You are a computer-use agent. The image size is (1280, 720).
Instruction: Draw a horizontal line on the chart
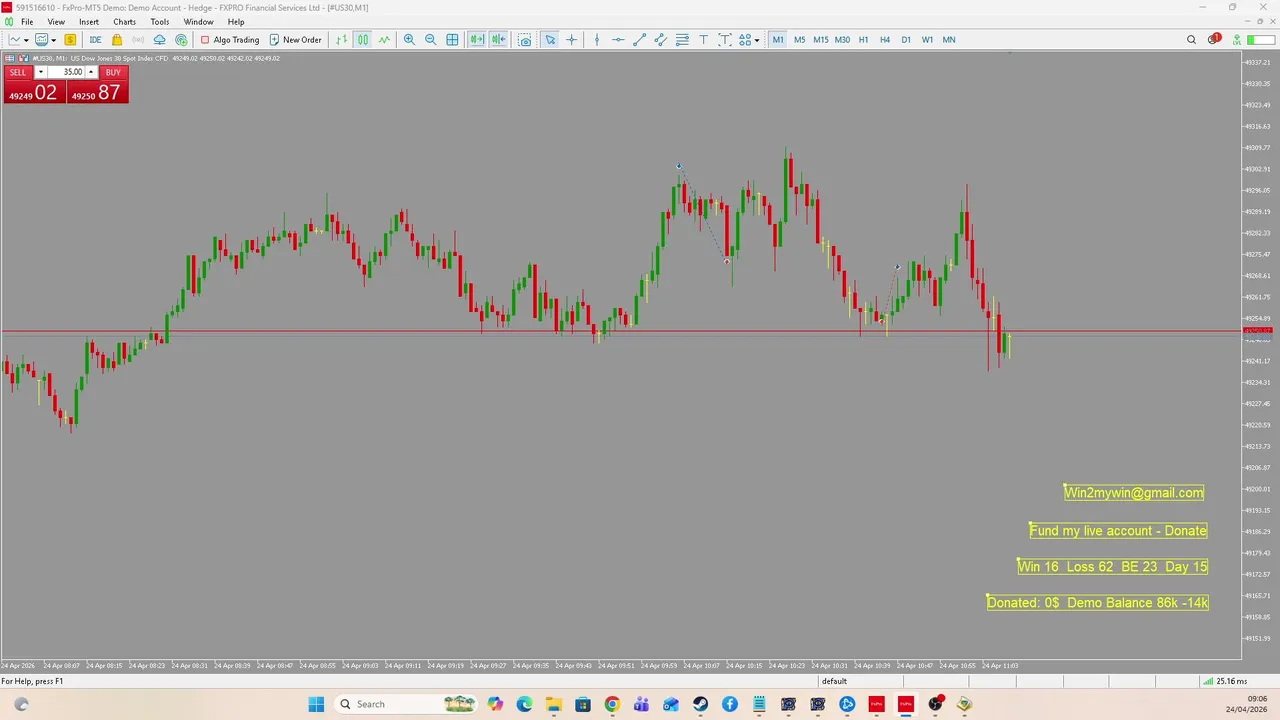[618, 40]
